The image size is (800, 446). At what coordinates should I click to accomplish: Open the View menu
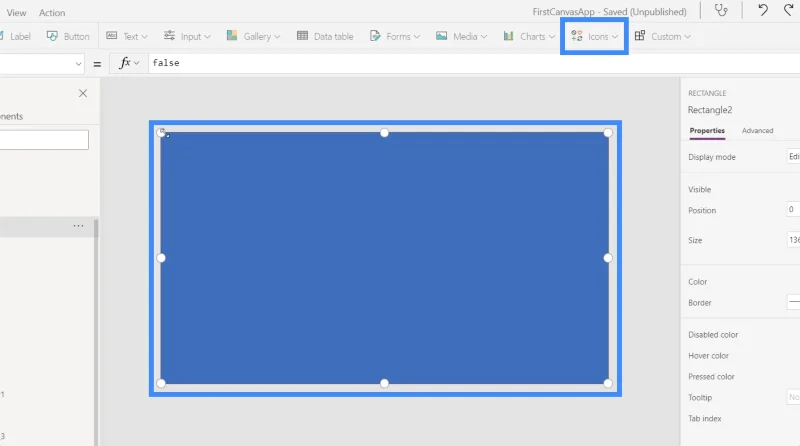tap(16, 13)
